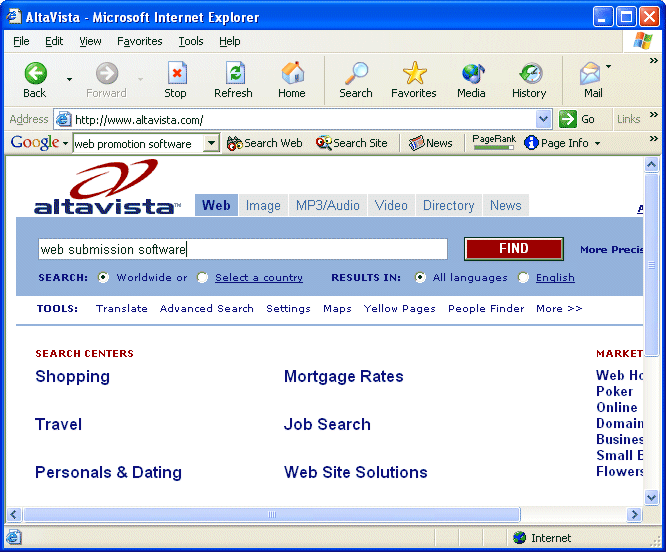
Task: Click the PageRank indicator
Action: pos(494,142)
